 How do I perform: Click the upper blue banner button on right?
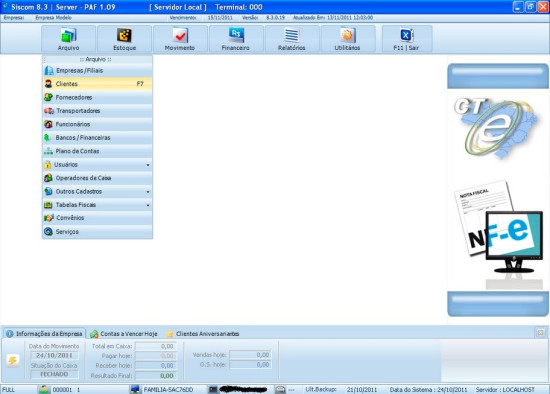coord(498,76)
